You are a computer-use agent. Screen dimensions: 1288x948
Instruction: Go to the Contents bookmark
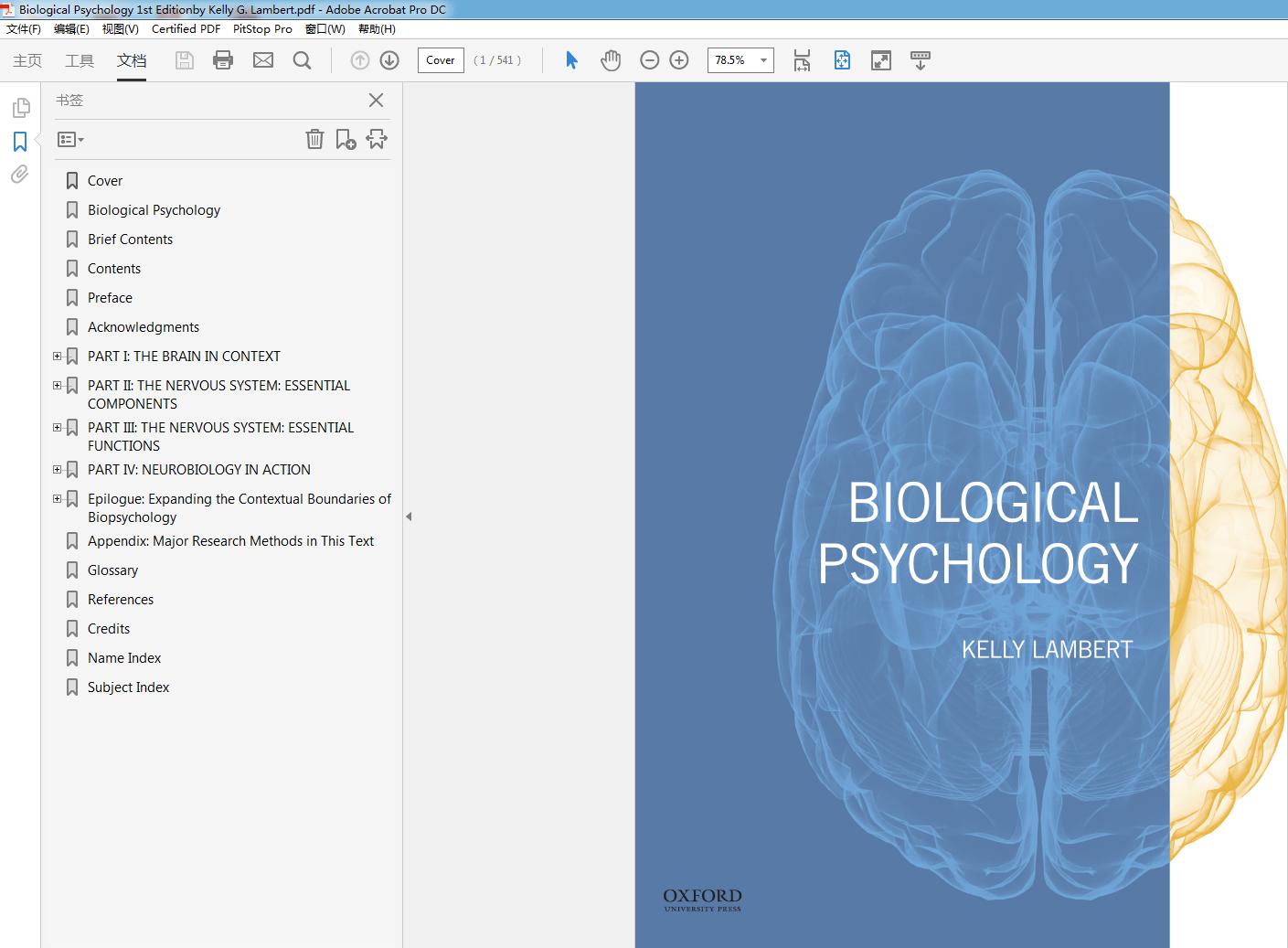(114, 269)
